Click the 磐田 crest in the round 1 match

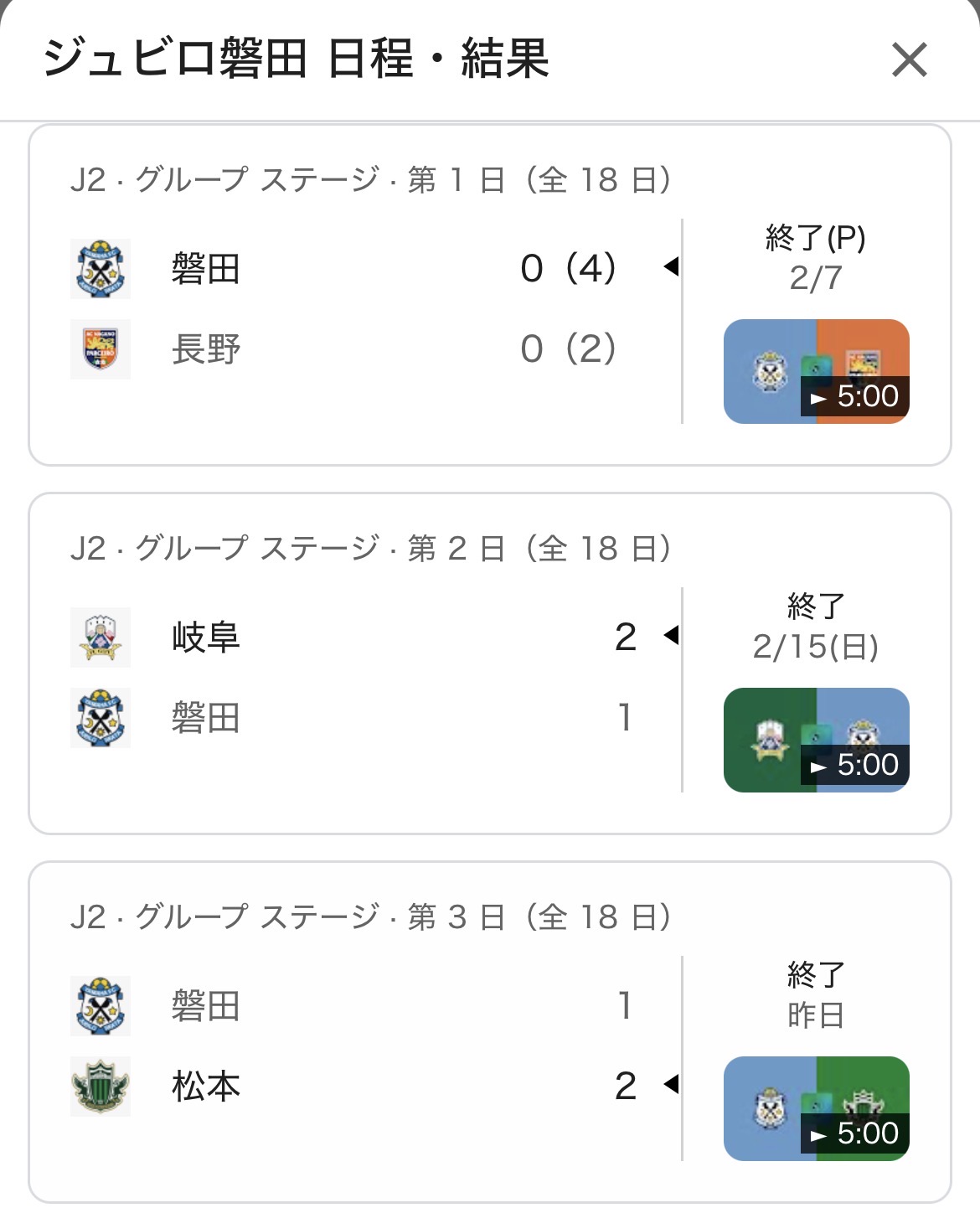(101, 269)
